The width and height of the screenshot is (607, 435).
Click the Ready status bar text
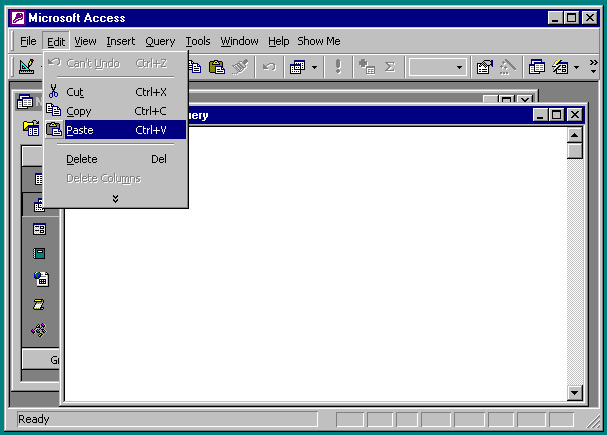click(x=34, y=419)
